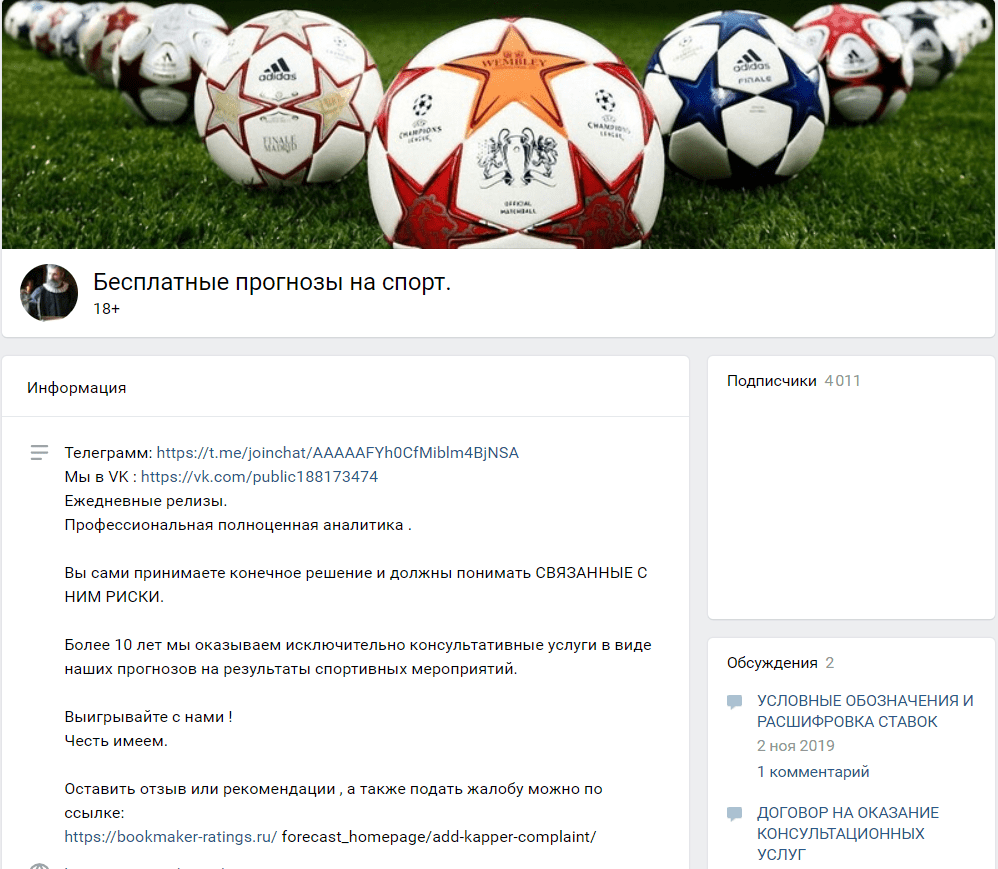Click the 18+ age label
The height and width of the screenshot is (869, 998).
[106, 309]
